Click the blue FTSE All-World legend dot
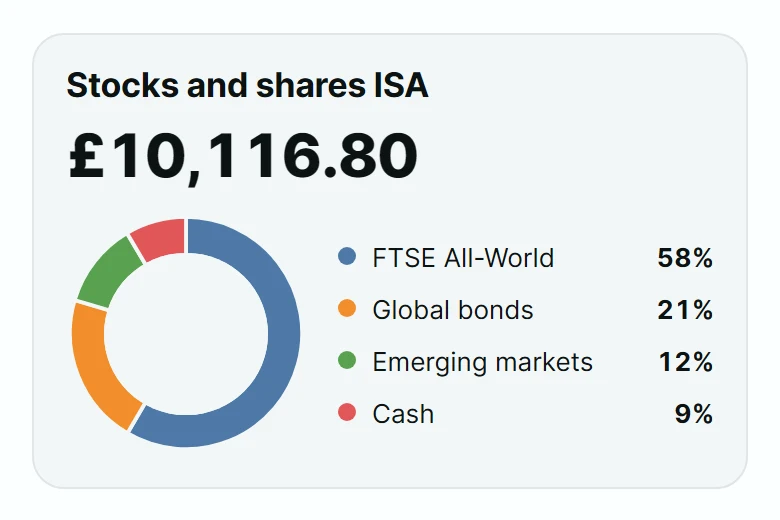 coord(347,257)
